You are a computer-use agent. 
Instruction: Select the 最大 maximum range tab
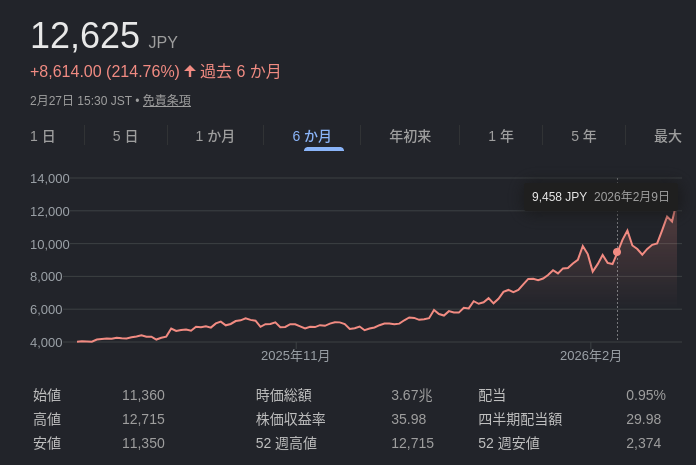(x=668, y=136)
